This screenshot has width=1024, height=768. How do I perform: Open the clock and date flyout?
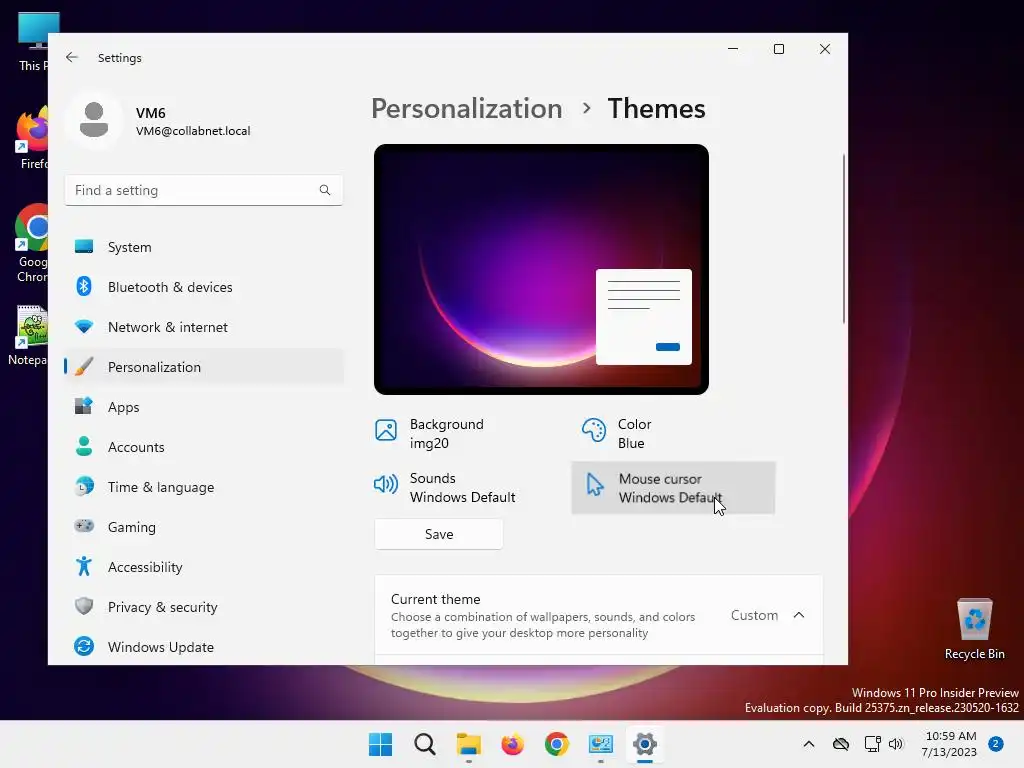click(950, 744)
